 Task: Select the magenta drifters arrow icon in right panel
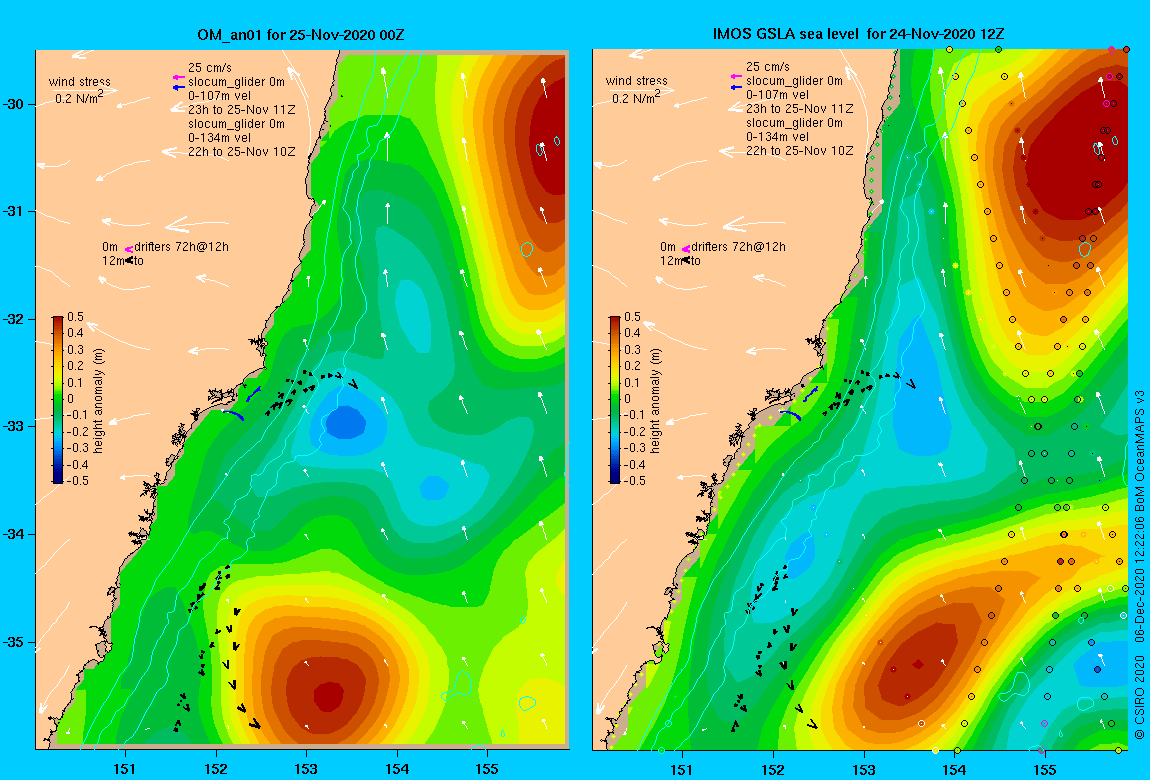[686, 249]
